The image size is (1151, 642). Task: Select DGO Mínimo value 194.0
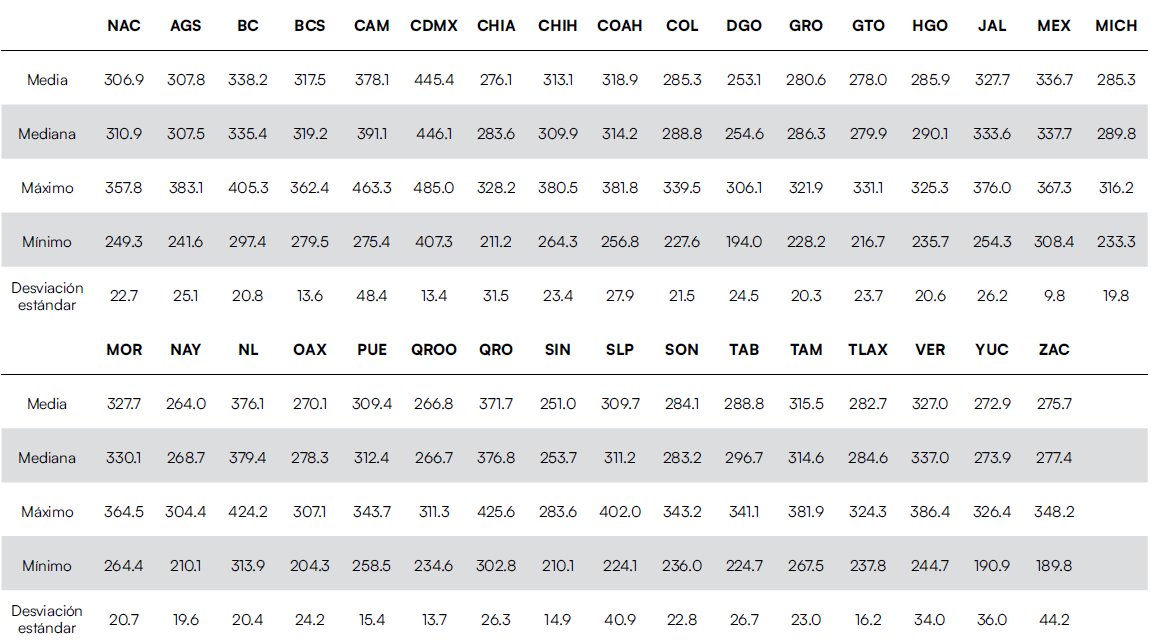coord(744,242)
